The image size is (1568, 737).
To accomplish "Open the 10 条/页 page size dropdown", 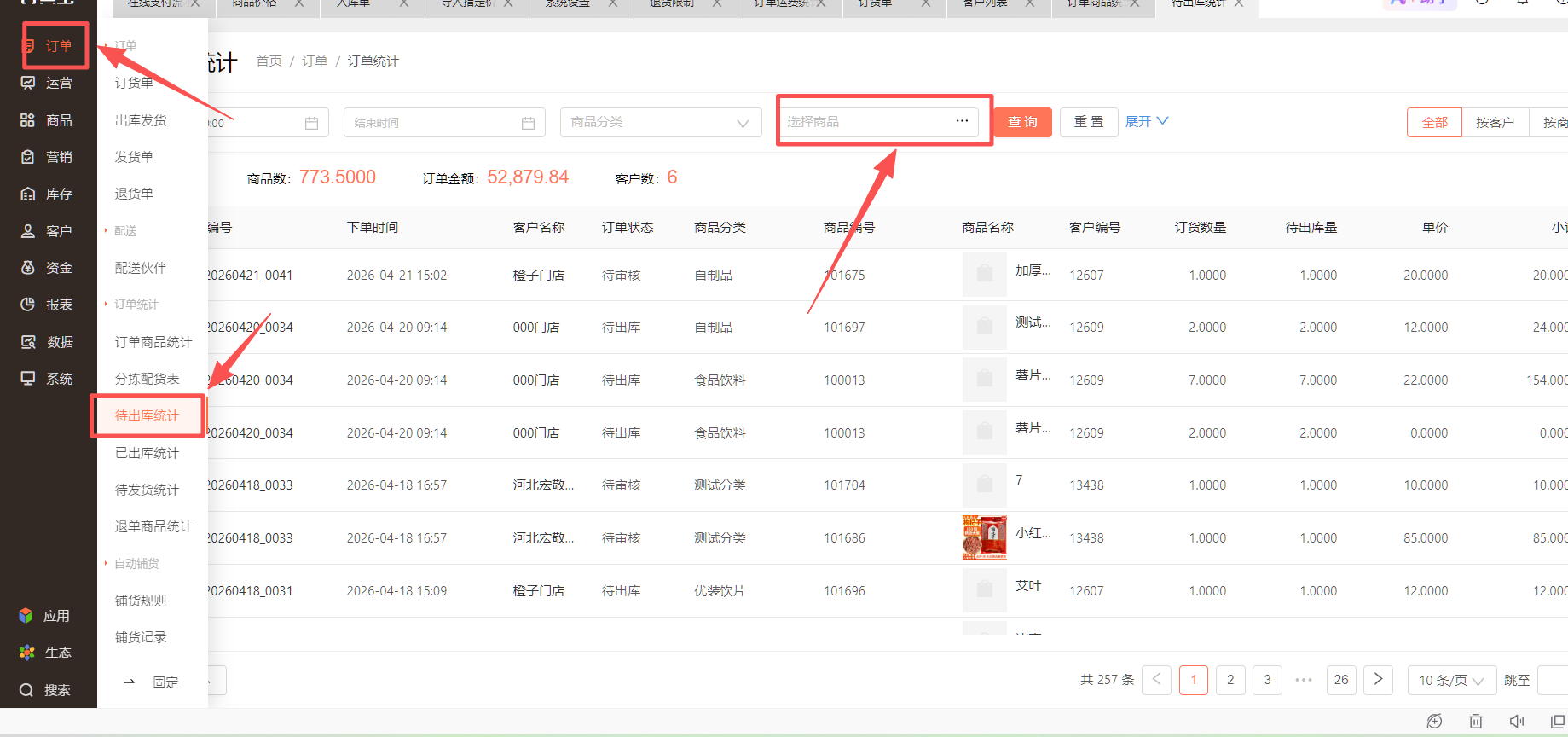I will pos(1451,680).
